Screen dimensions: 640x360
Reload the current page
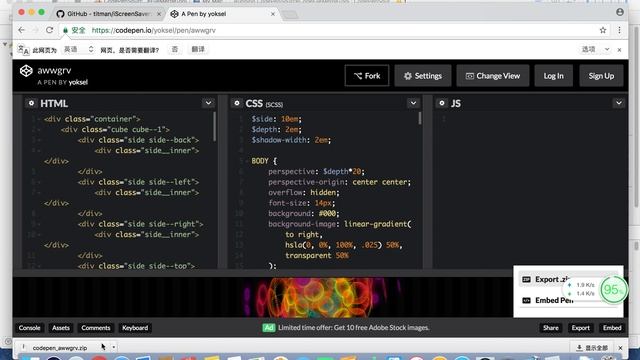[x=49, y=30]
